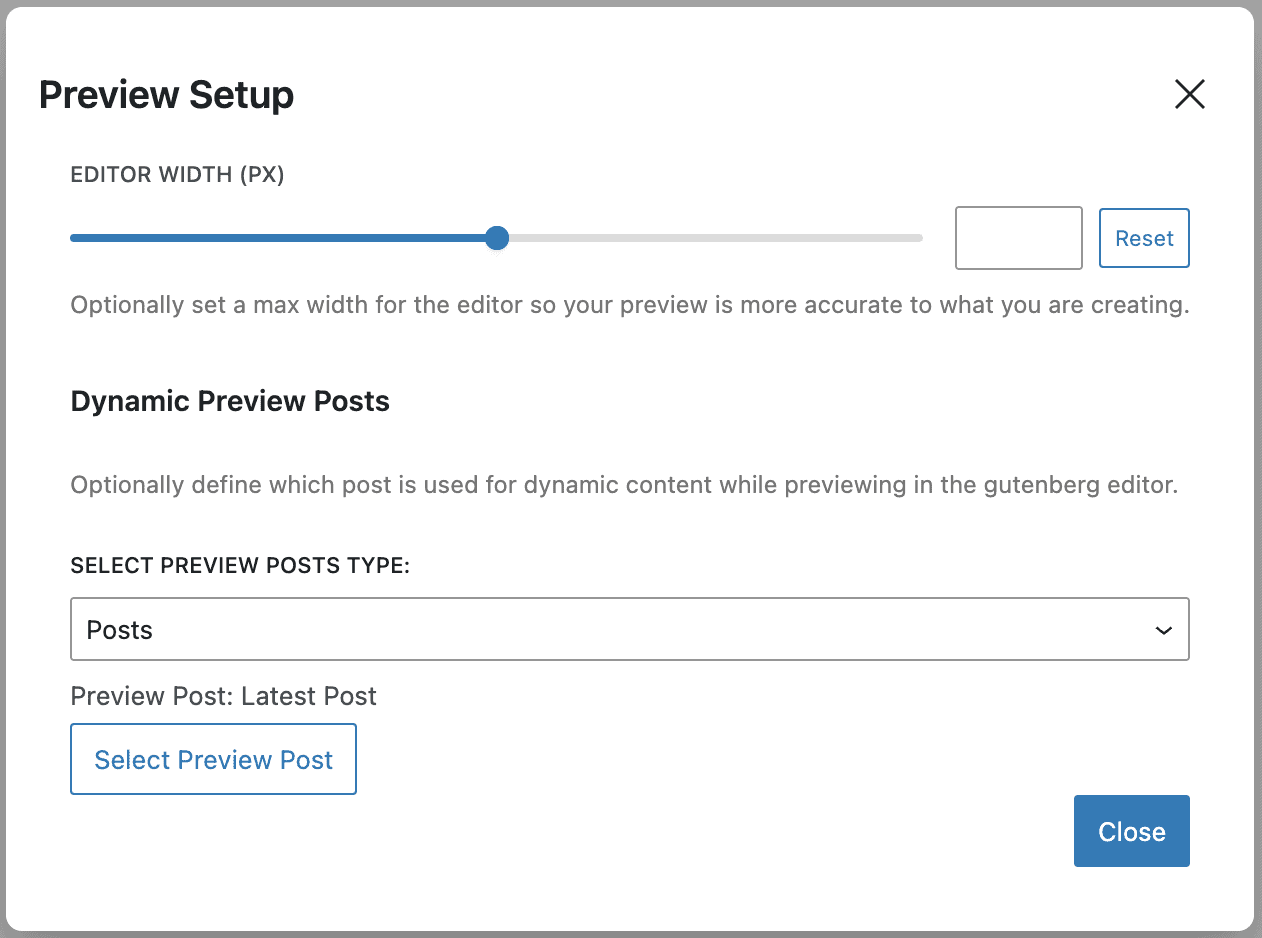Click the editor width slider handle

pos(497,238)
